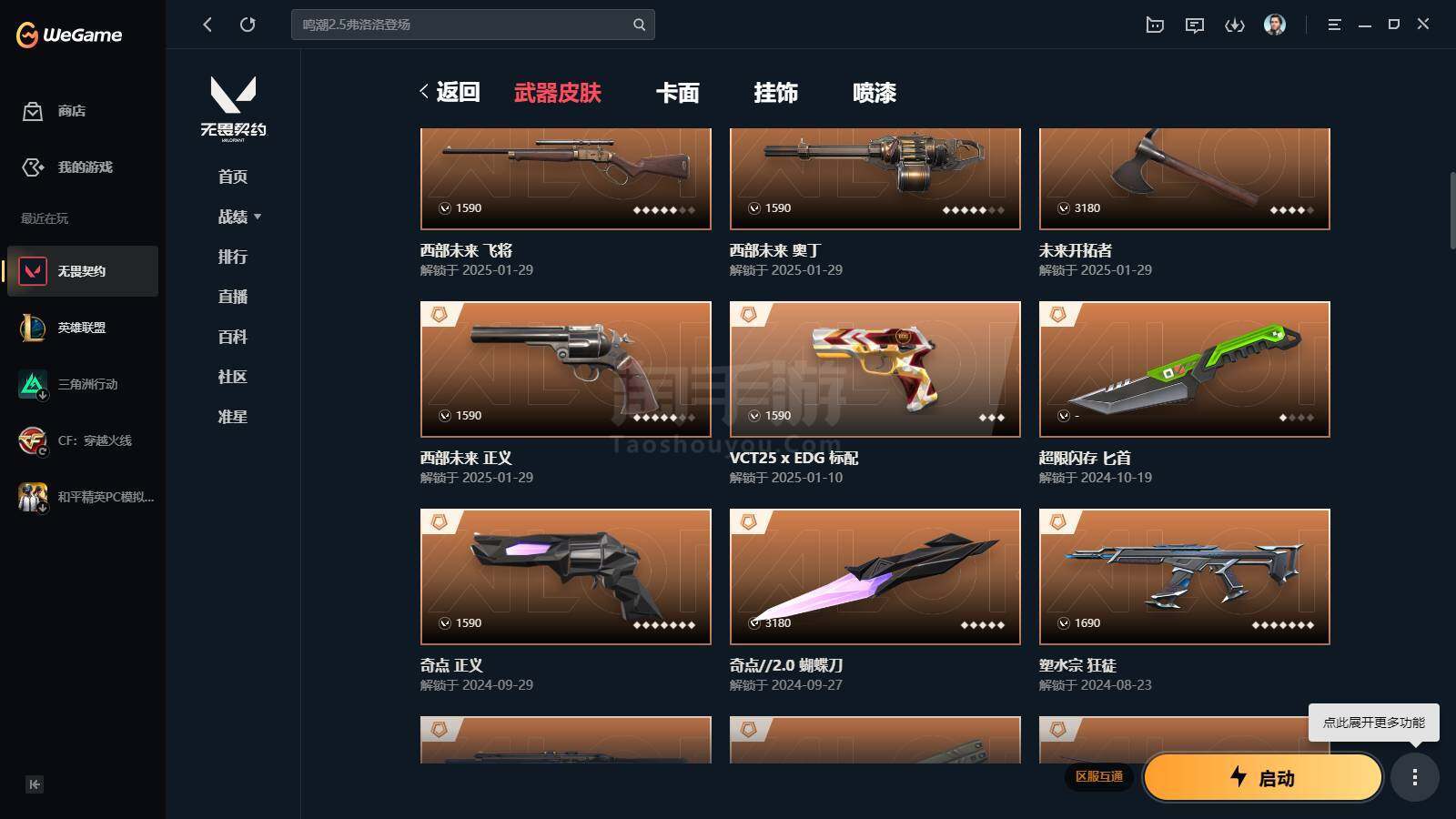This screenshot has width=1456, height=819.
Task: Open the messages icon in title bar
Action: (x=1195, y=25)
